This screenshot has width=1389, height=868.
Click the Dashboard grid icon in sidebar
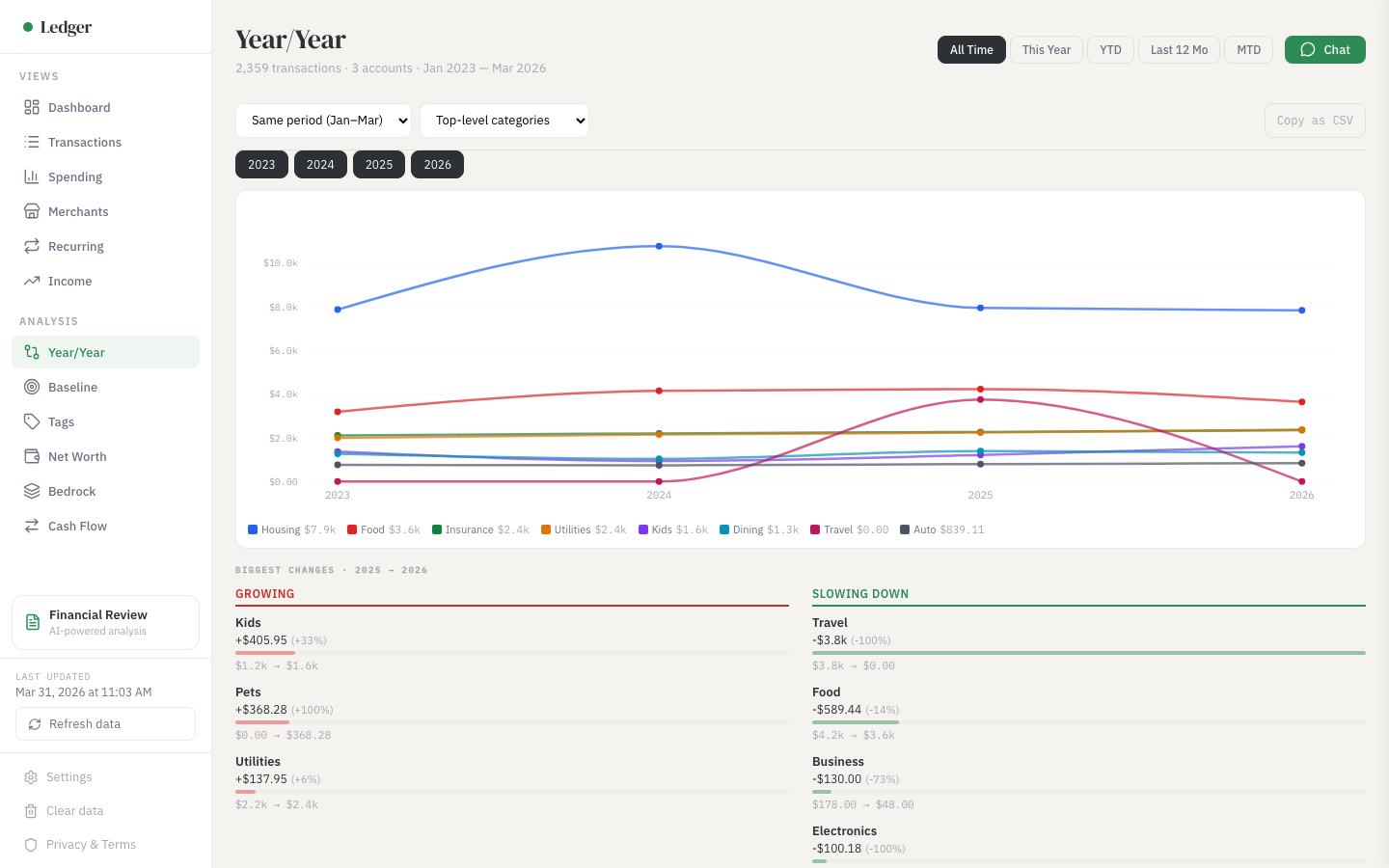[x=32, y=107]
